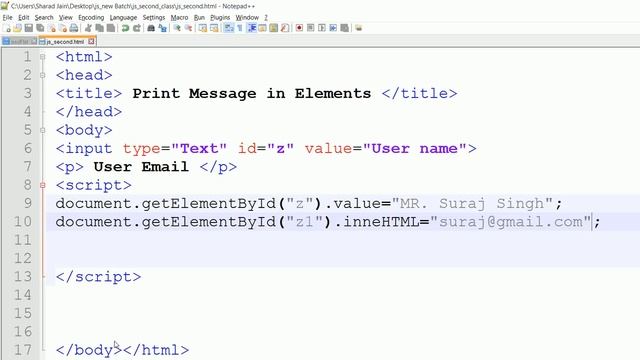Click the </html> closing tag on line 17
This screenshot has width=640, height=360.
156,350
